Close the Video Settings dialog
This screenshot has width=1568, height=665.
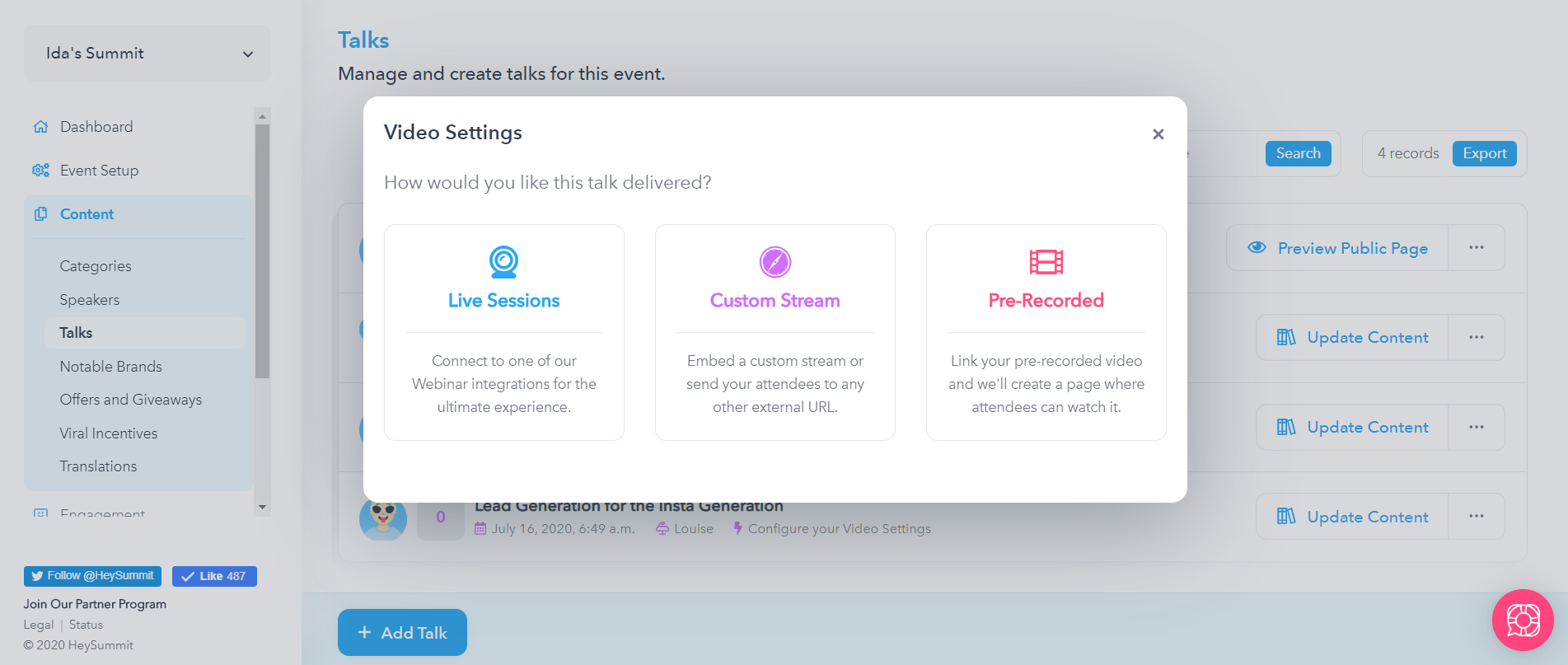1158,134
